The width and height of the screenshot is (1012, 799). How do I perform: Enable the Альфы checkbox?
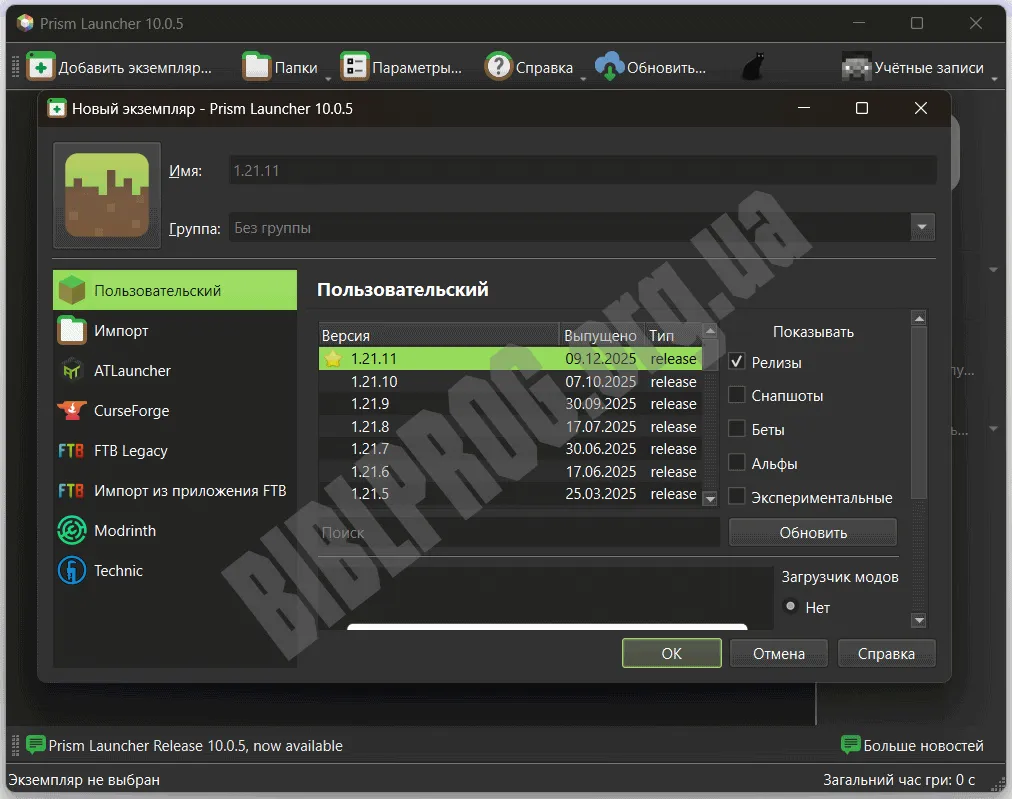(736, 463)
